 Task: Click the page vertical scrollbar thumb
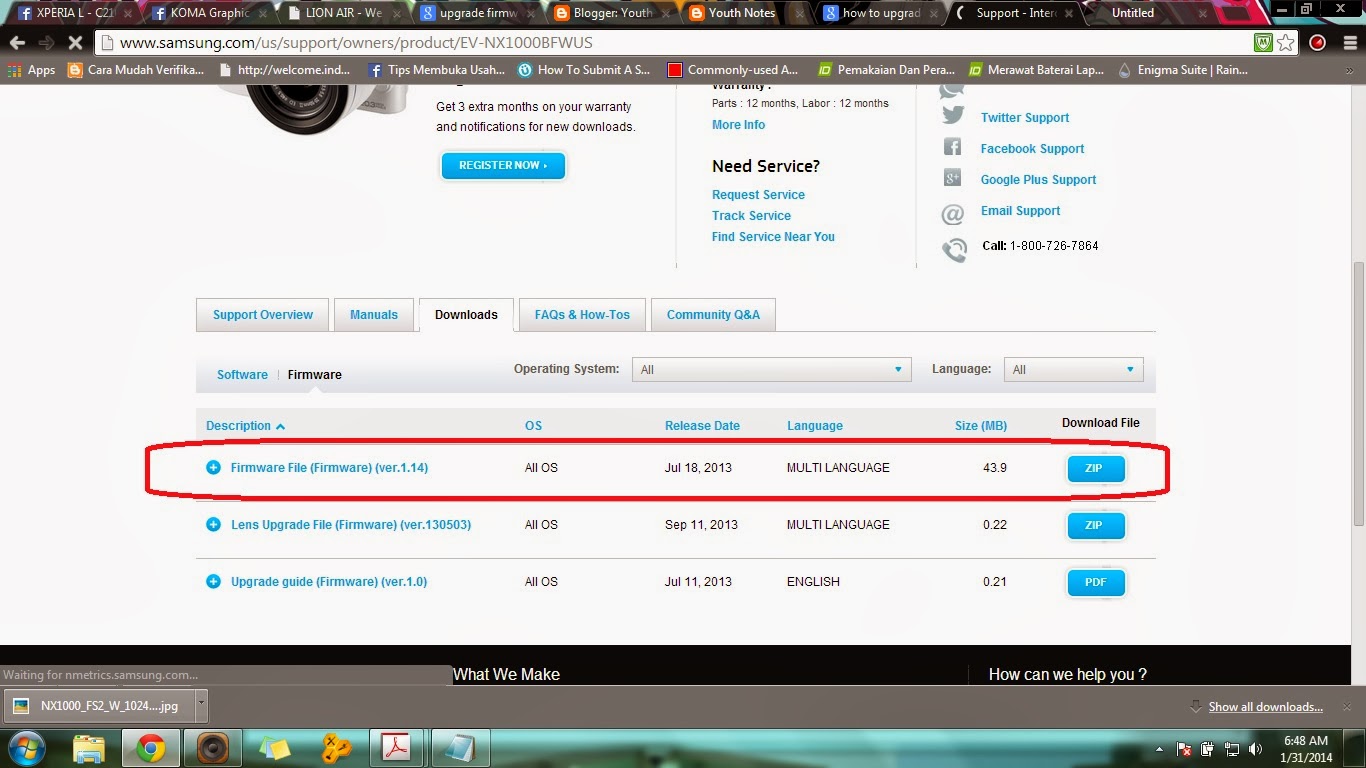pos(1357,394)
